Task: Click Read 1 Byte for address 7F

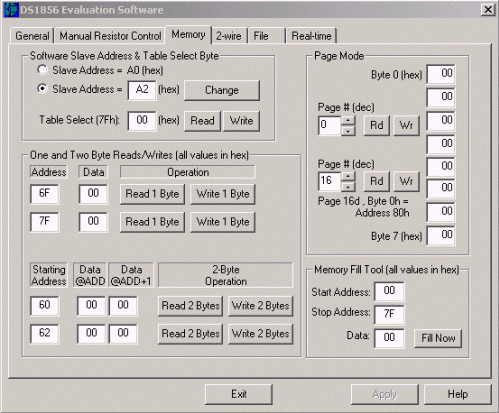Action: point(152,222)
